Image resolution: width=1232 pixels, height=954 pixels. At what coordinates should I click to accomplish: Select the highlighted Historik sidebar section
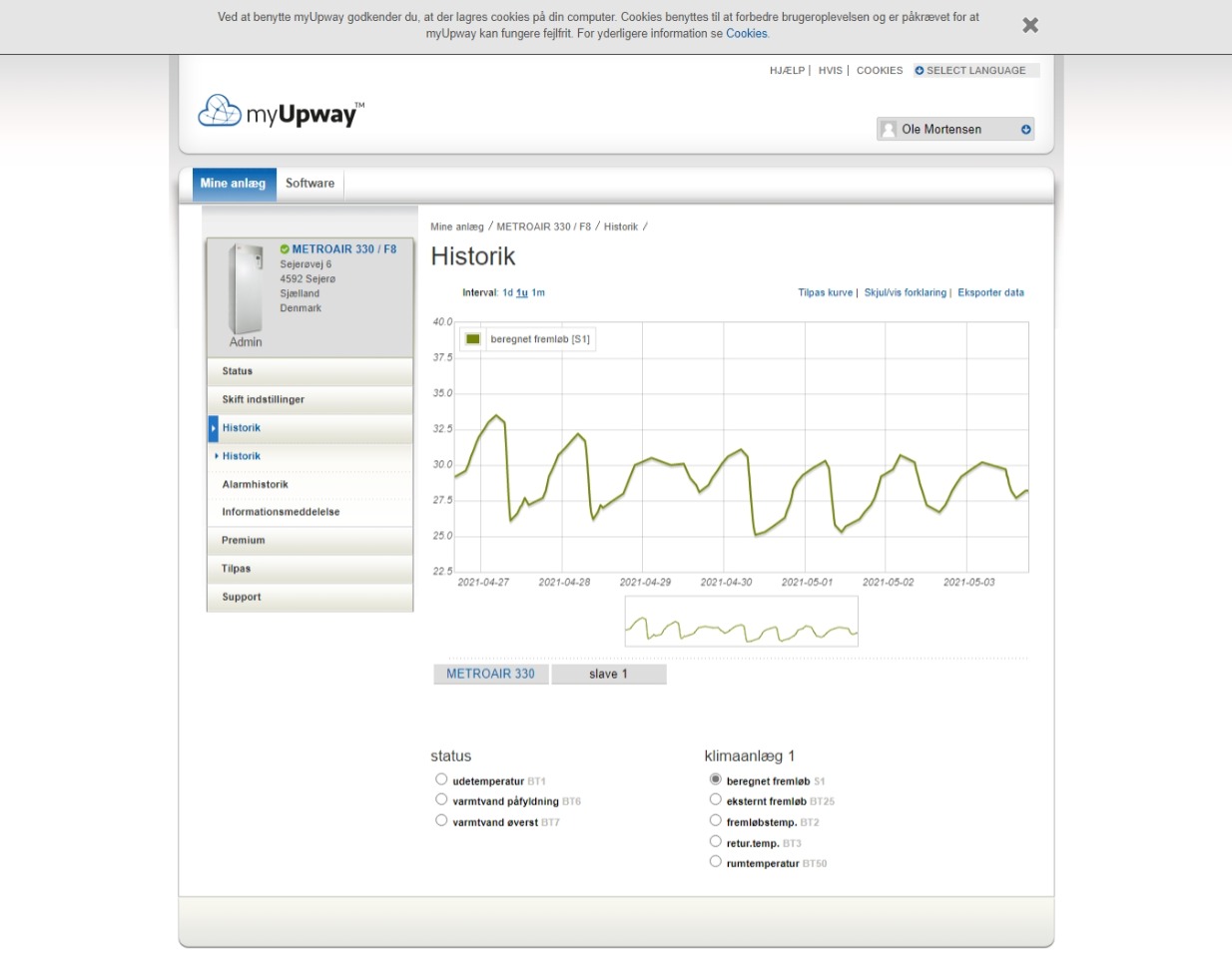pos(309,428)
